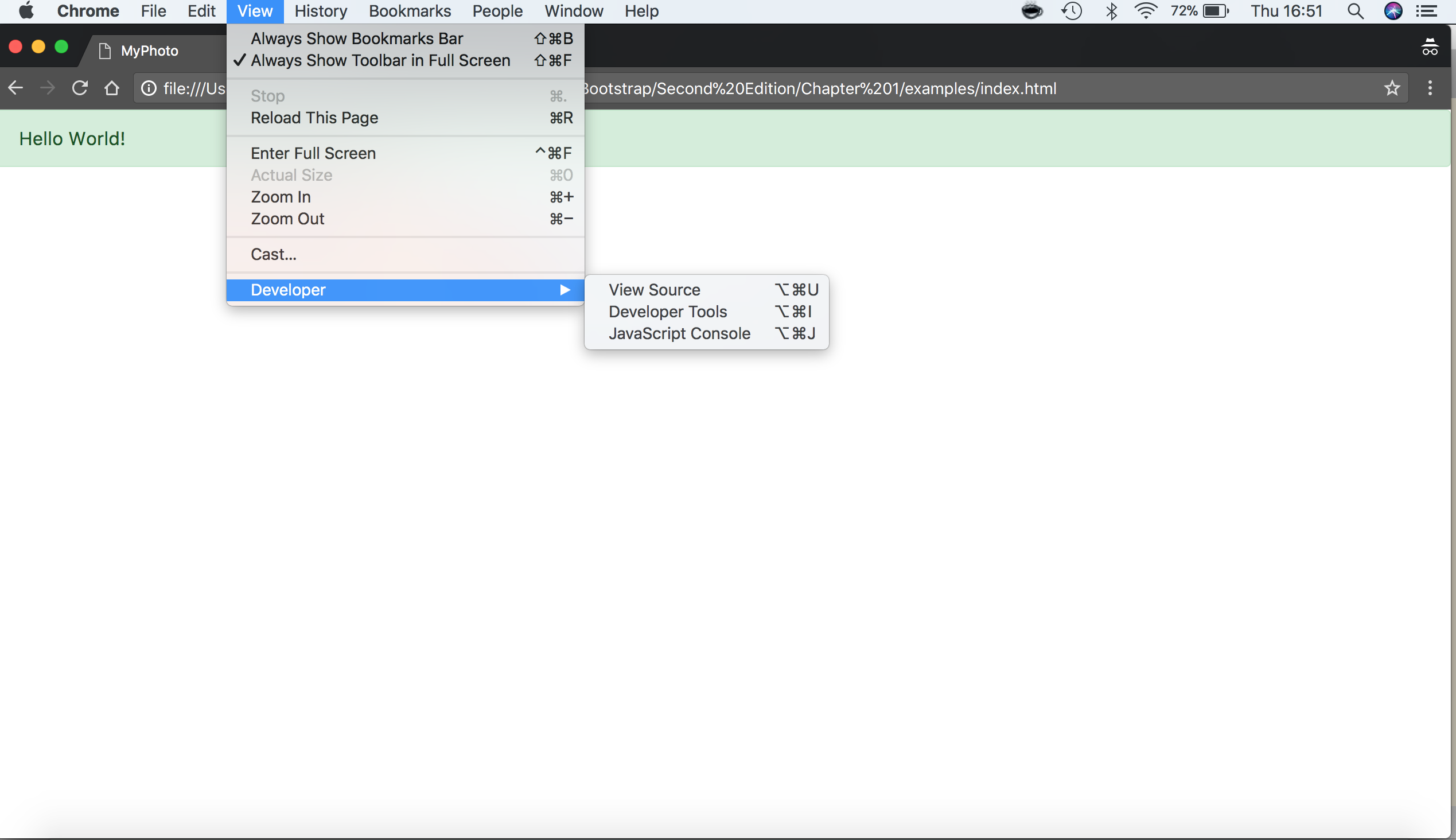Image resolution: width=1456 pixels, height=840 pixels.
Task: Toggle Always Show Toolbar in Full Screen
Action: pyautogui.click(x=380, y=60)
